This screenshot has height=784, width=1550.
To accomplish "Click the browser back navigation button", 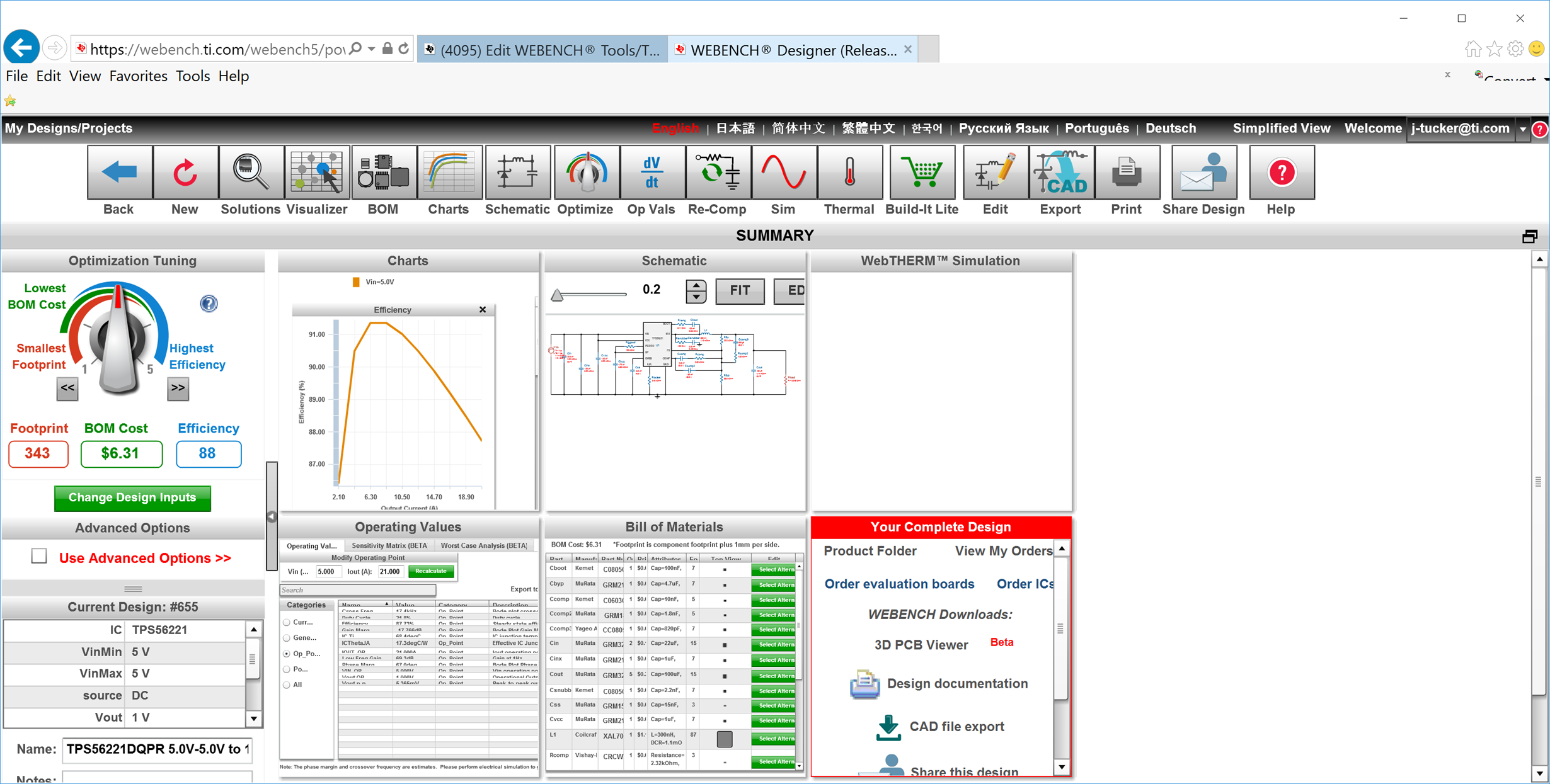I will point(22,47).
